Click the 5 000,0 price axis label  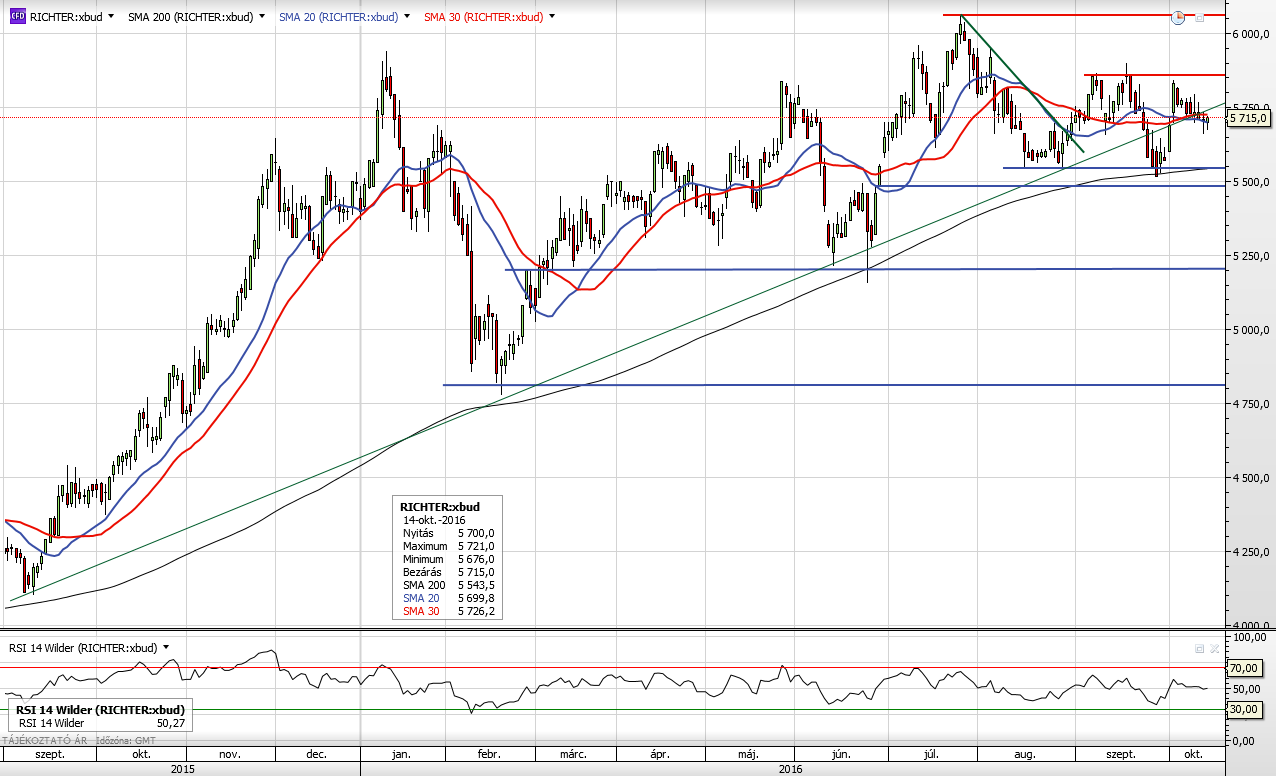(1249, 330)
